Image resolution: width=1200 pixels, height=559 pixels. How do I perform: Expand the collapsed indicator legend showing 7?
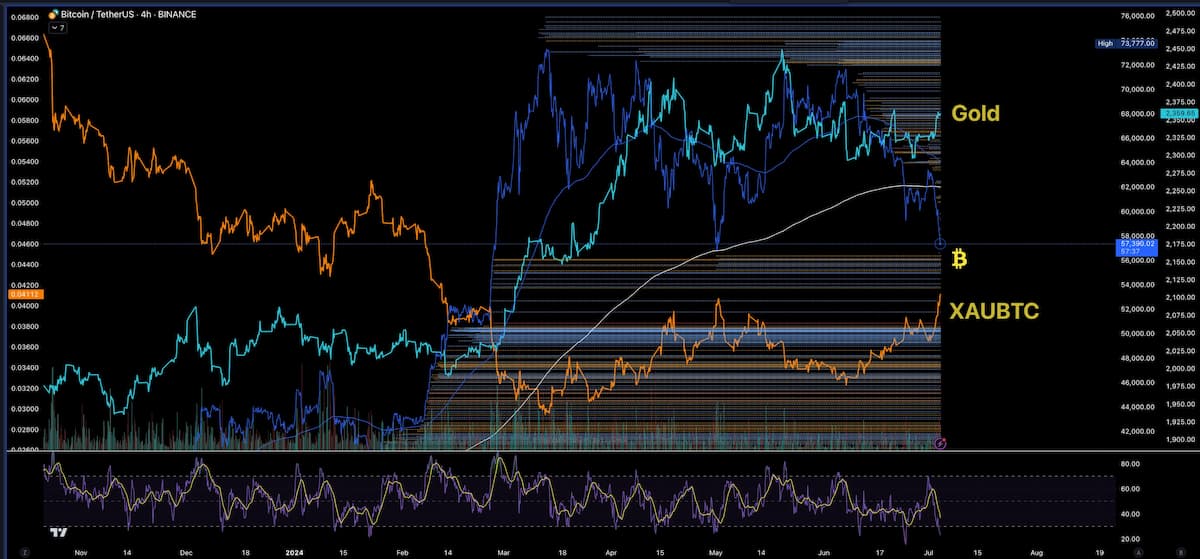(x=57, y=28)
